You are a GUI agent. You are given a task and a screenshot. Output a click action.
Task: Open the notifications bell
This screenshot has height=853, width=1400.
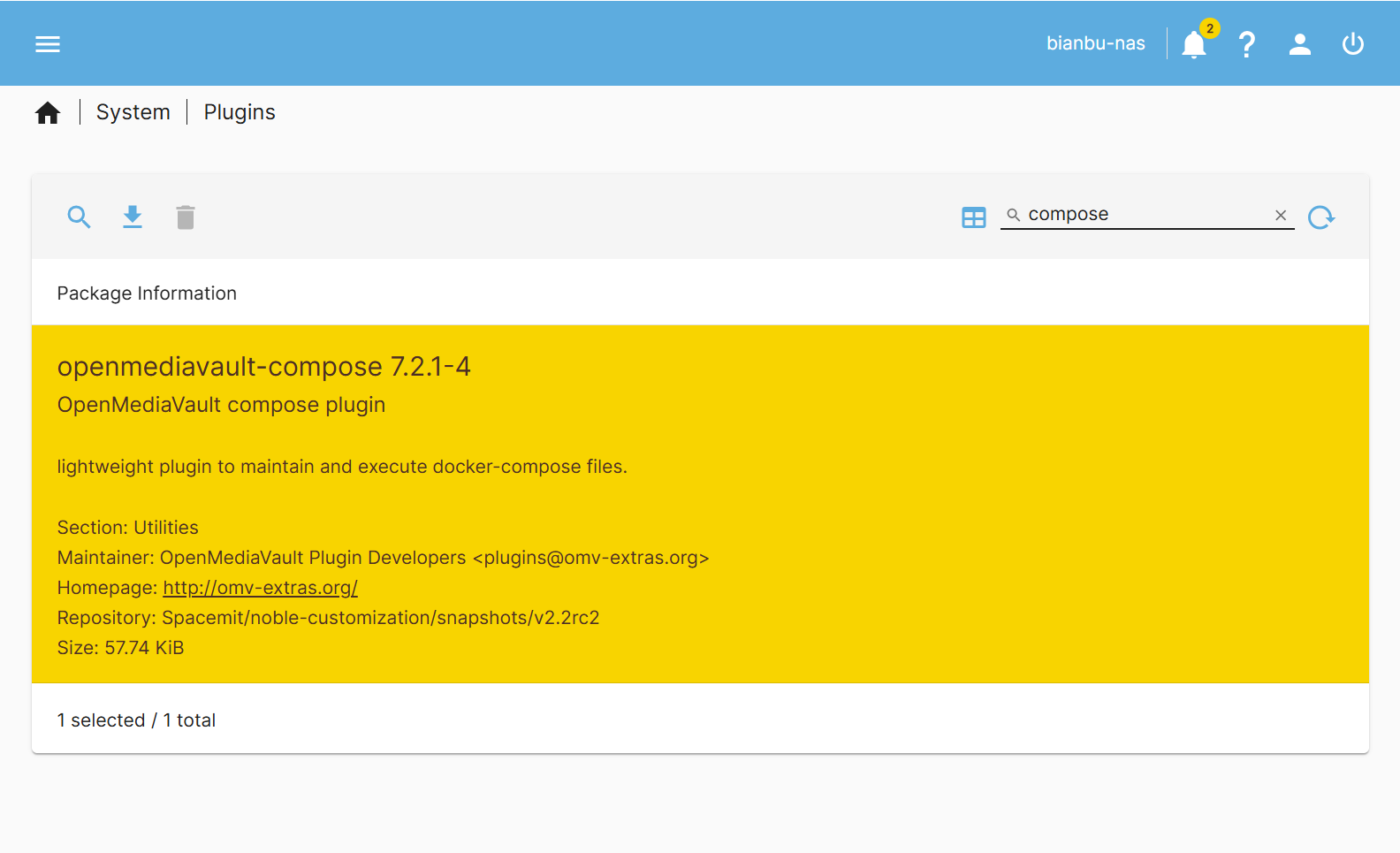(x=1194, y=43)
